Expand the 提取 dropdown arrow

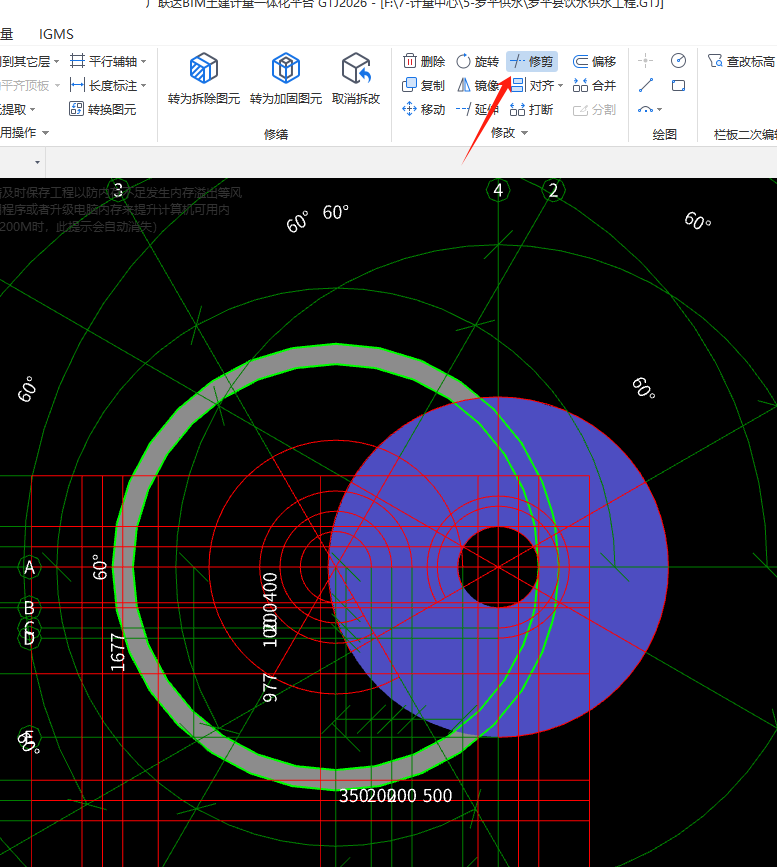pyautogui.click(x=33, y=109)
